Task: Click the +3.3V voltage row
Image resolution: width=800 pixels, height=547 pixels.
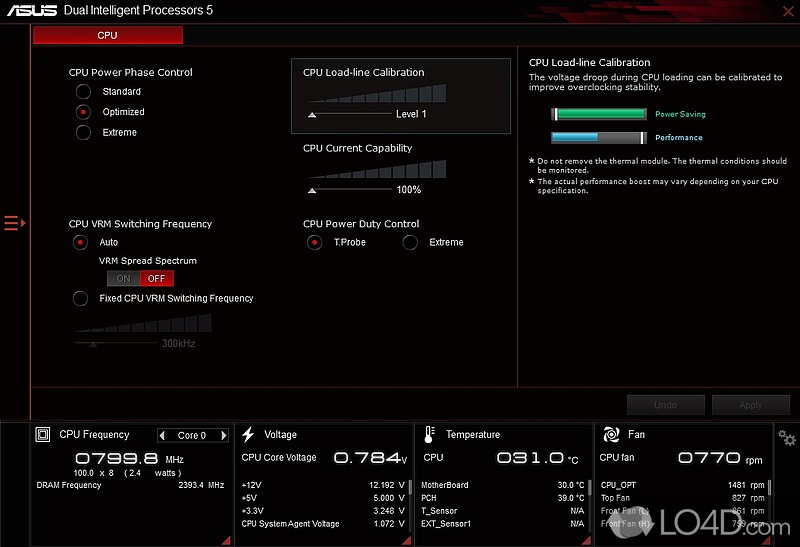Action: coord(323,511)
